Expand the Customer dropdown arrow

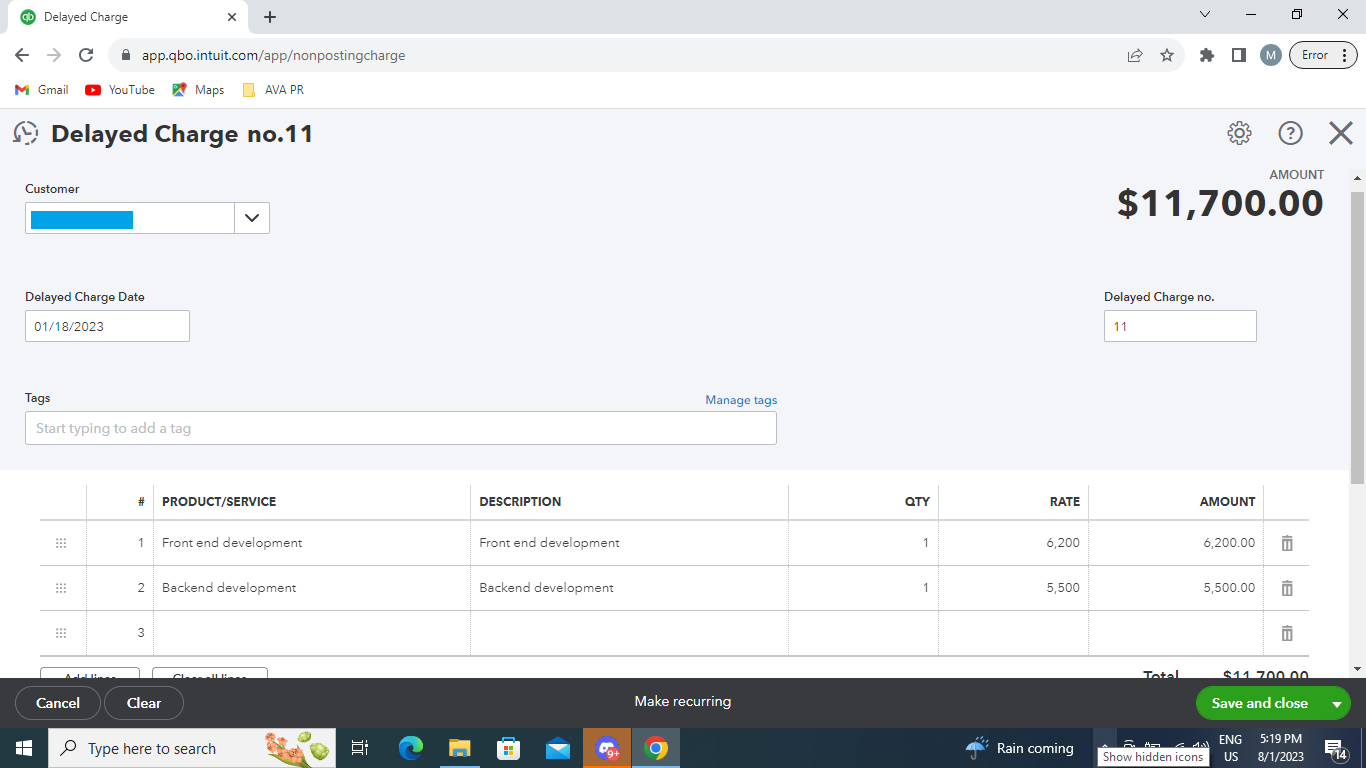252,218
